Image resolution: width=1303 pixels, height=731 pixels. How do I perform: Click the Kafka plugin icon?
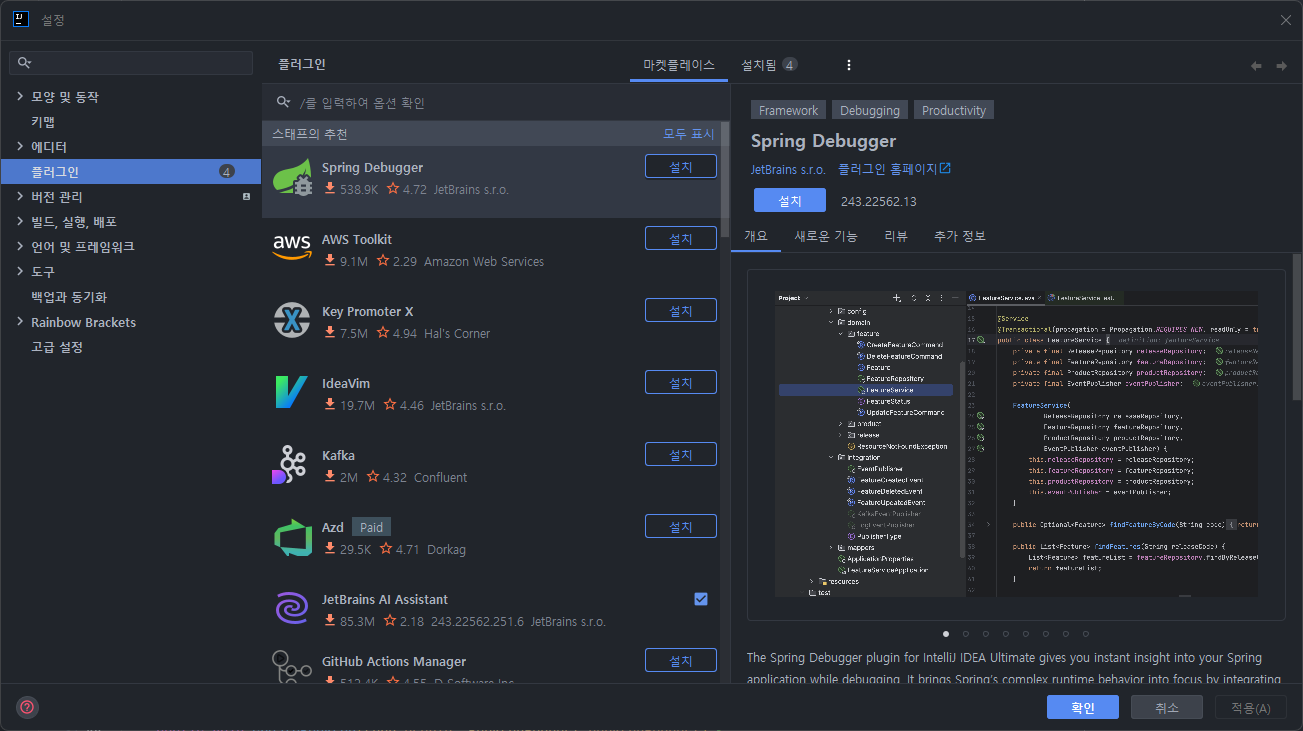tap(290, 464)
